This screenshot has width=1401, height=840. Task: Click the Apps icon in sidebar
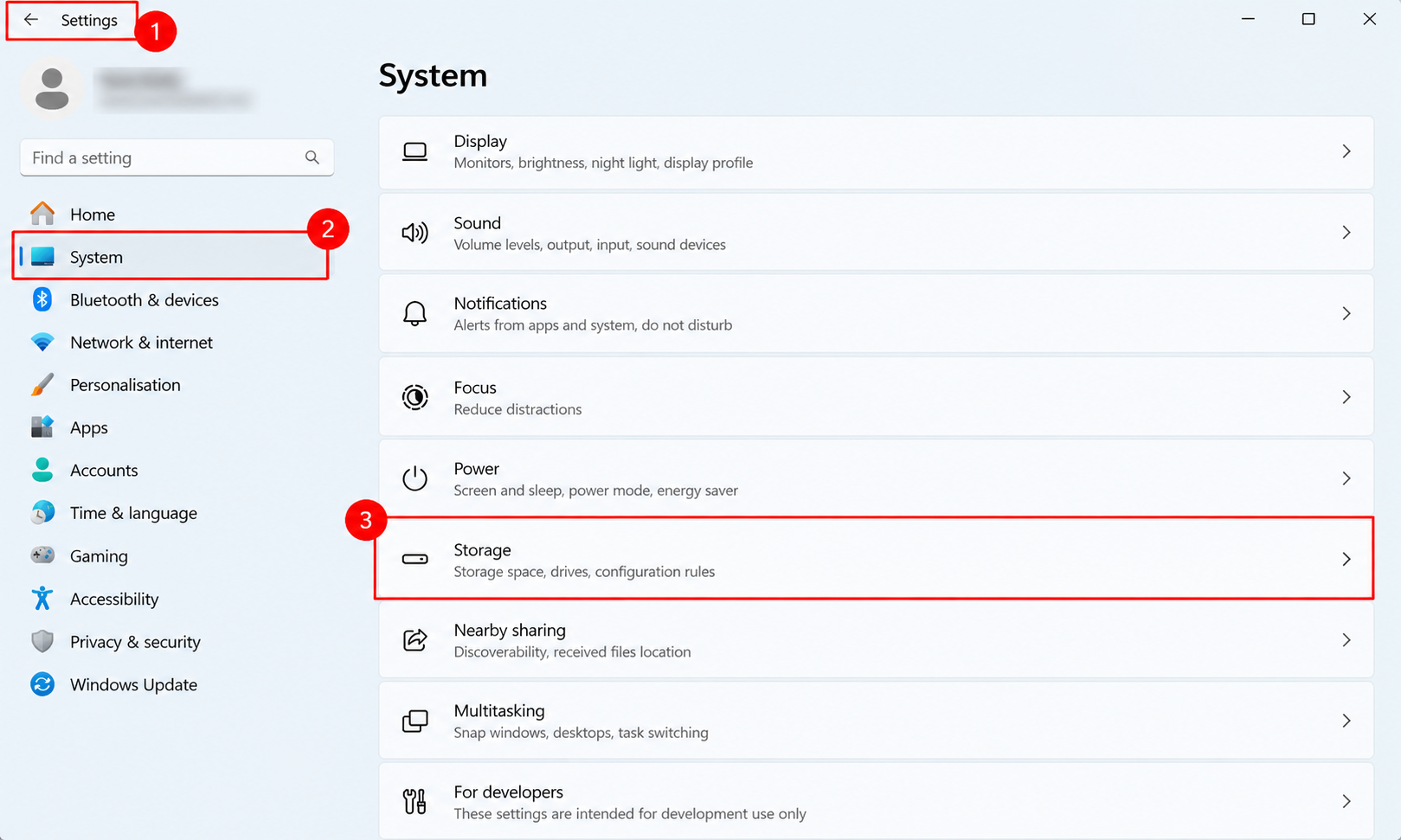(42, 426)
